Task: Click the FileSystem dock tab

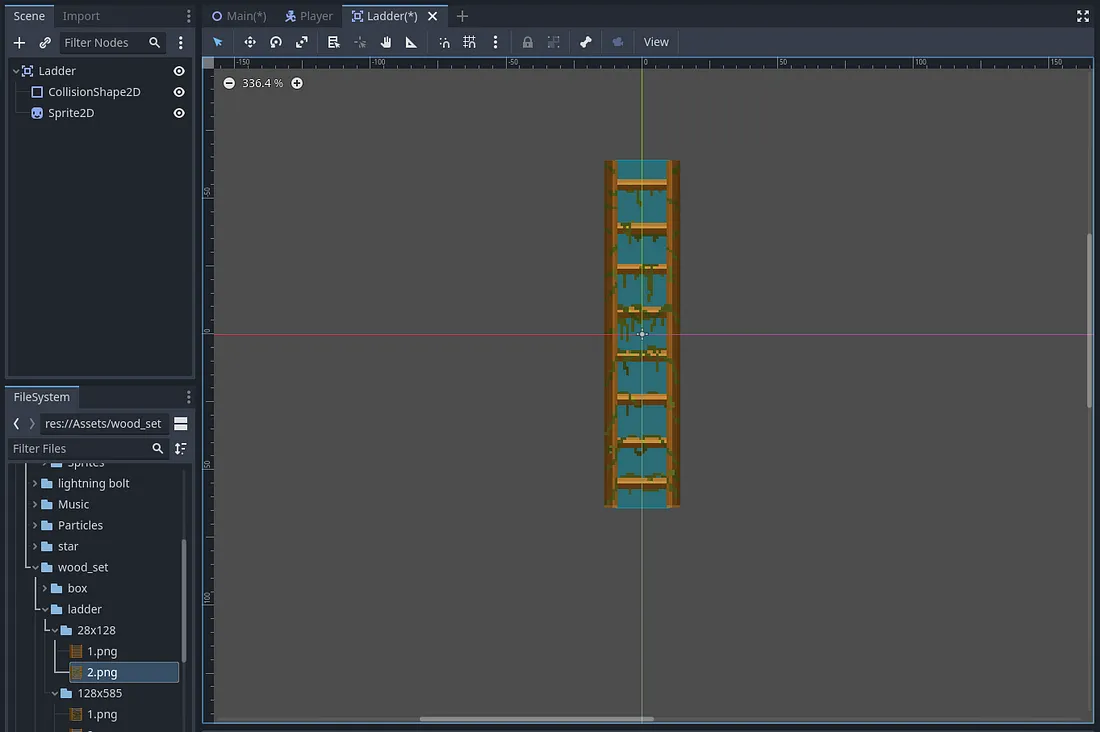Action: tap(41, 397)
